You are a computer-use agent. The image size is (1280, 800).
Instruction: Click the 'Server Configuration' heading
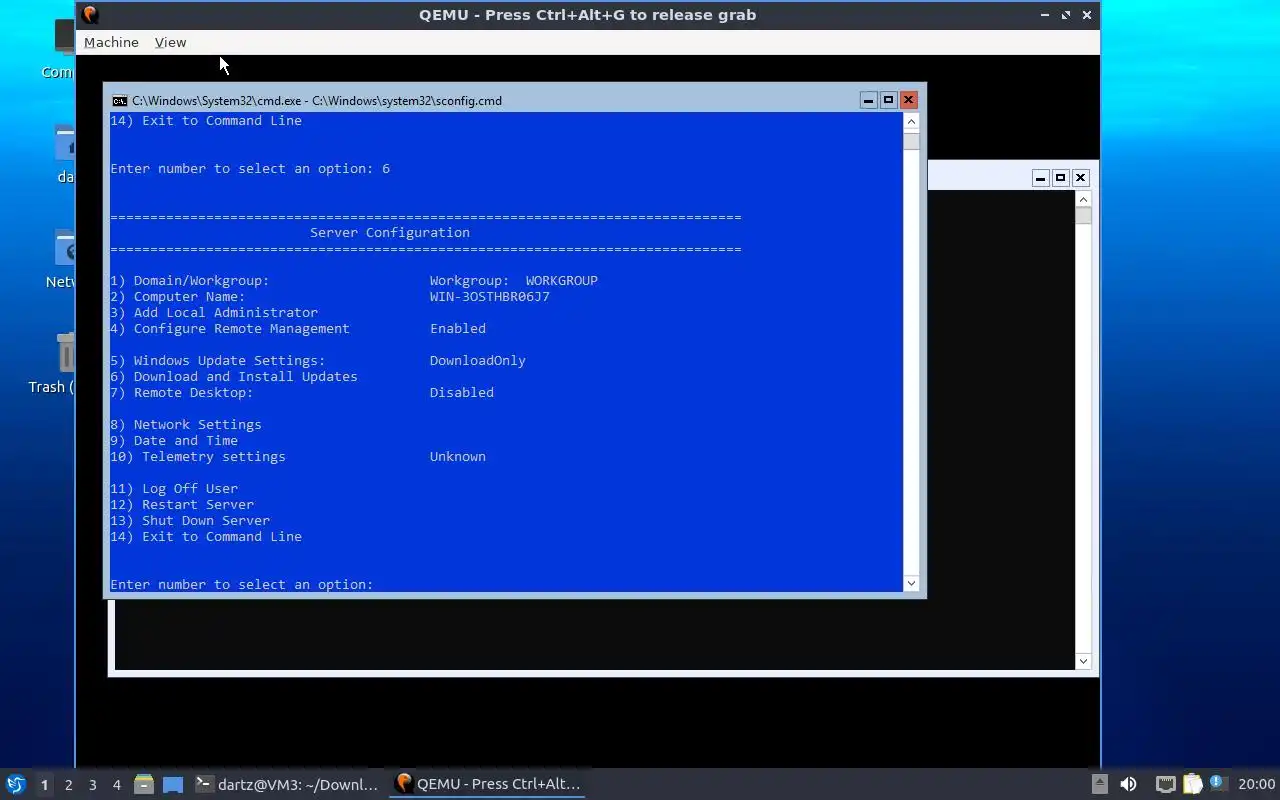(x=389, y=232)
